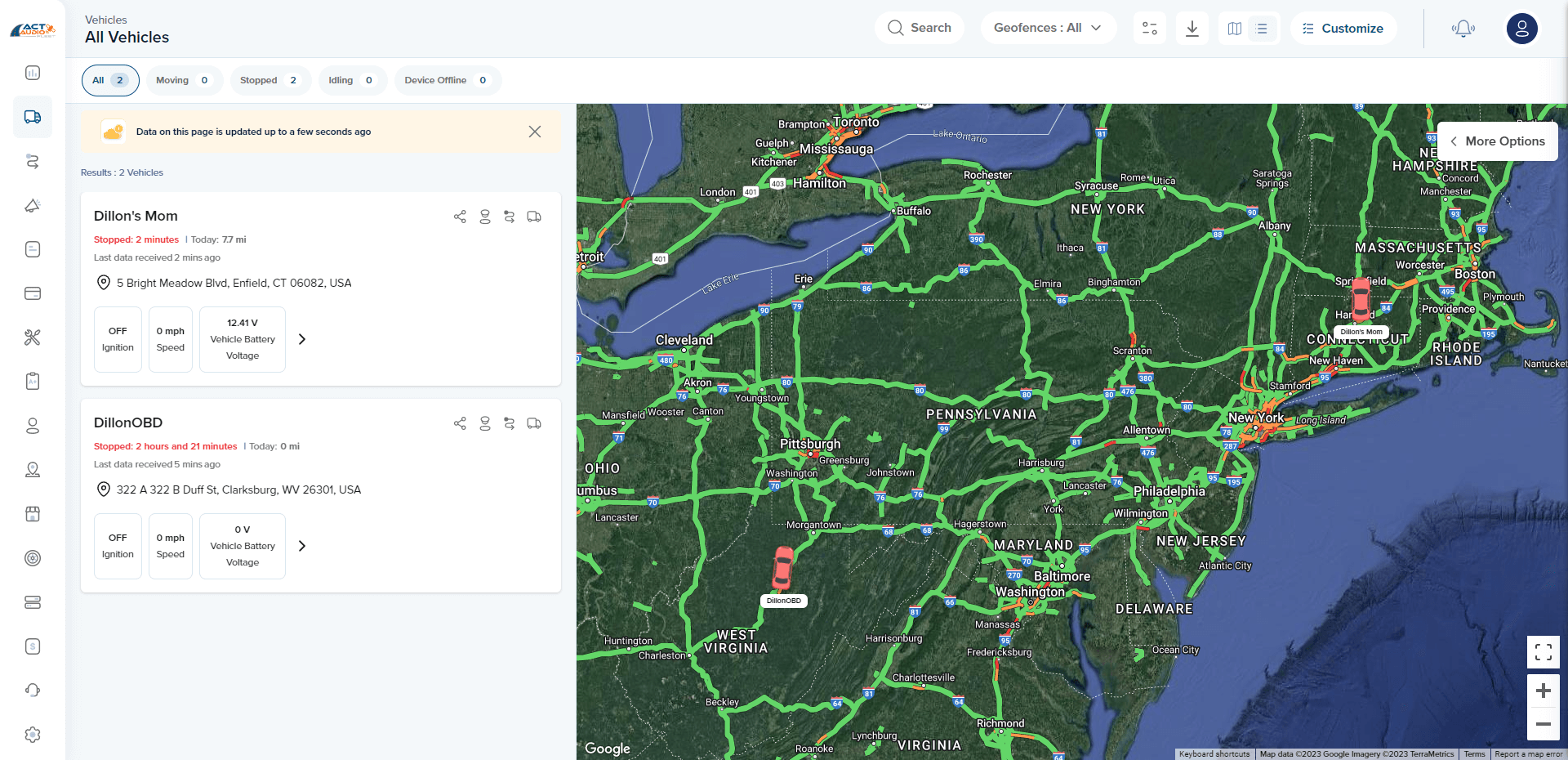Share Dillon's Mom vehicle location
The height and width of the screenshot is (760, 1568).
(460, 217)
